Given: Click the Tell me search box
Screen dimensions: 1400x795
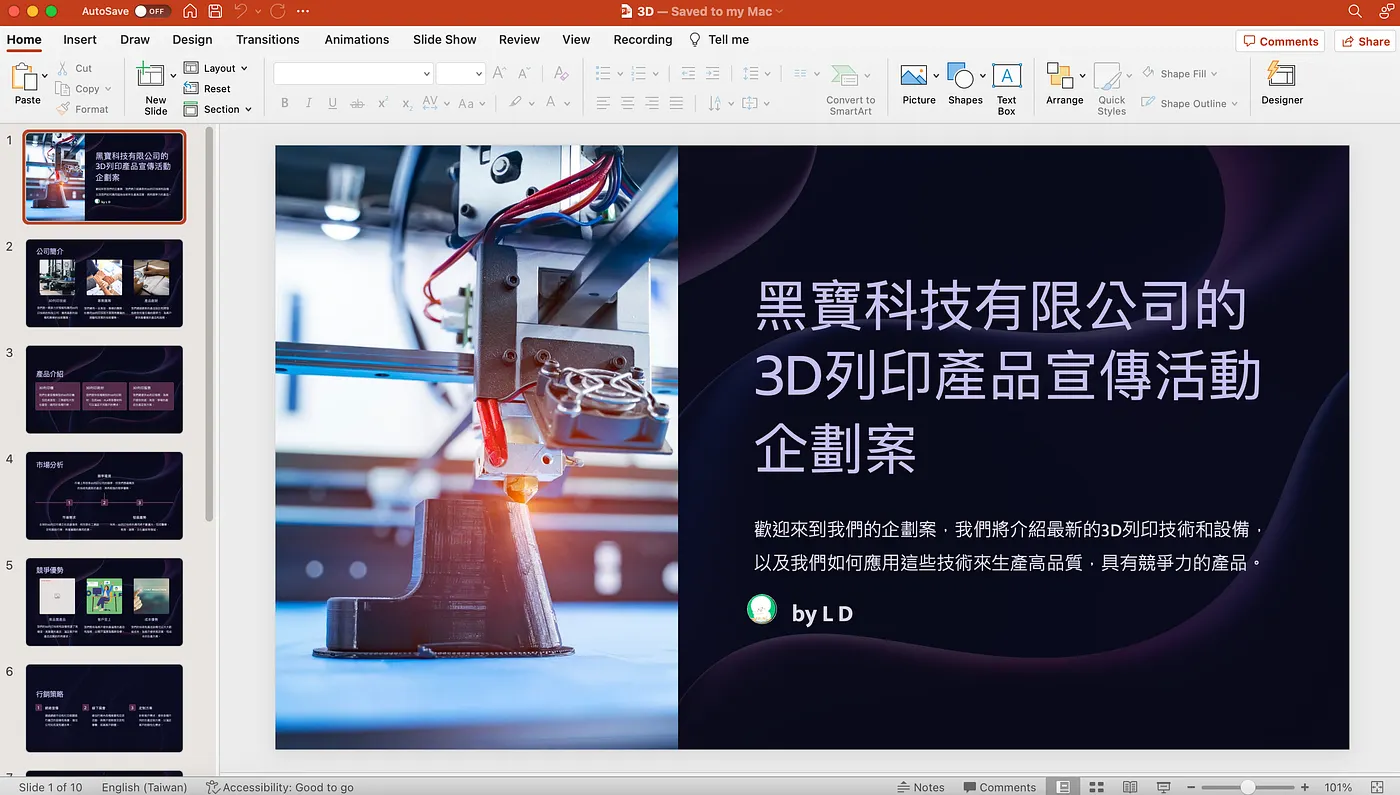Looking at the screenshot, I should click(x=719, y=39).
